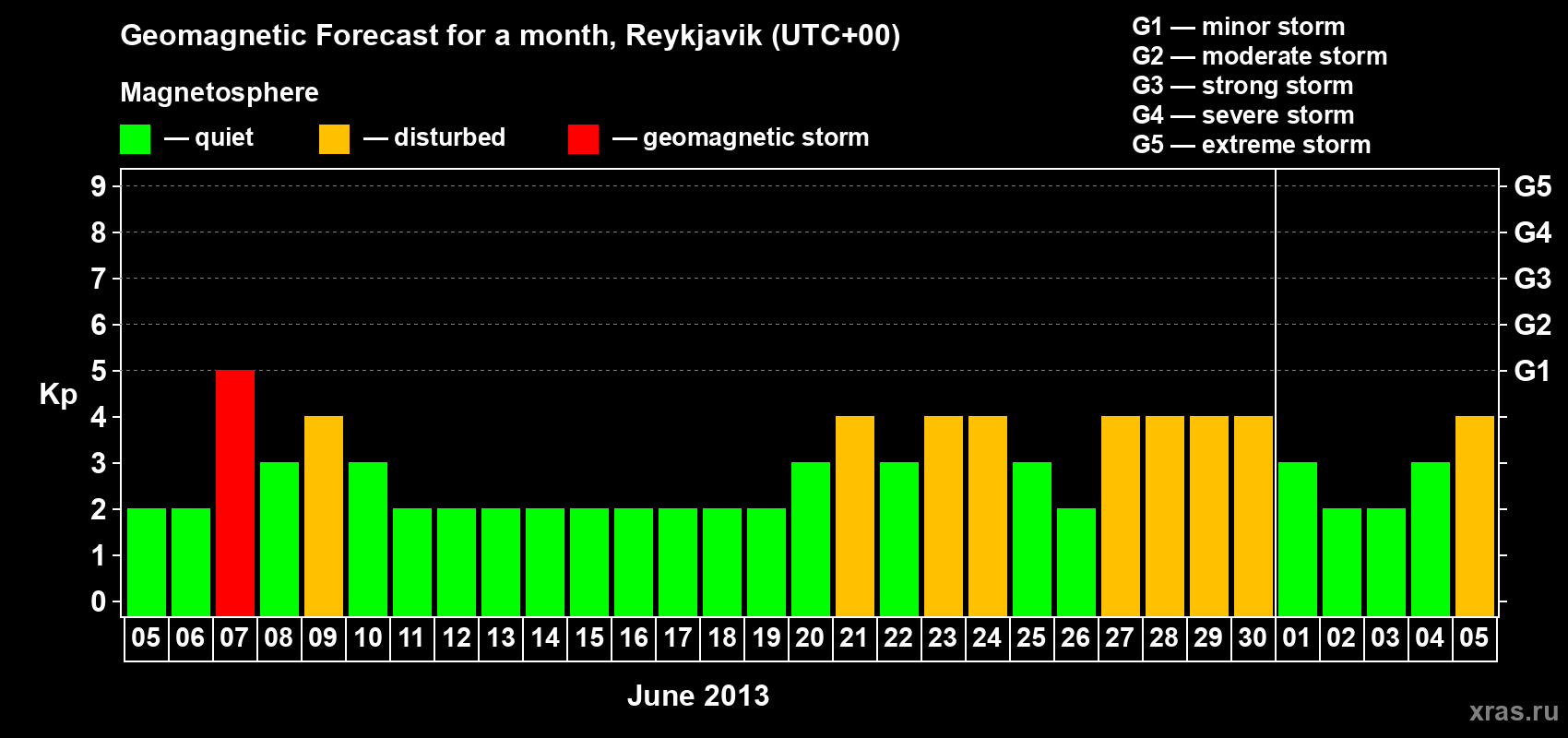Click the Kp axis value 5
The height and width of the screenshot is (738, 1568).
pos(99,371)
